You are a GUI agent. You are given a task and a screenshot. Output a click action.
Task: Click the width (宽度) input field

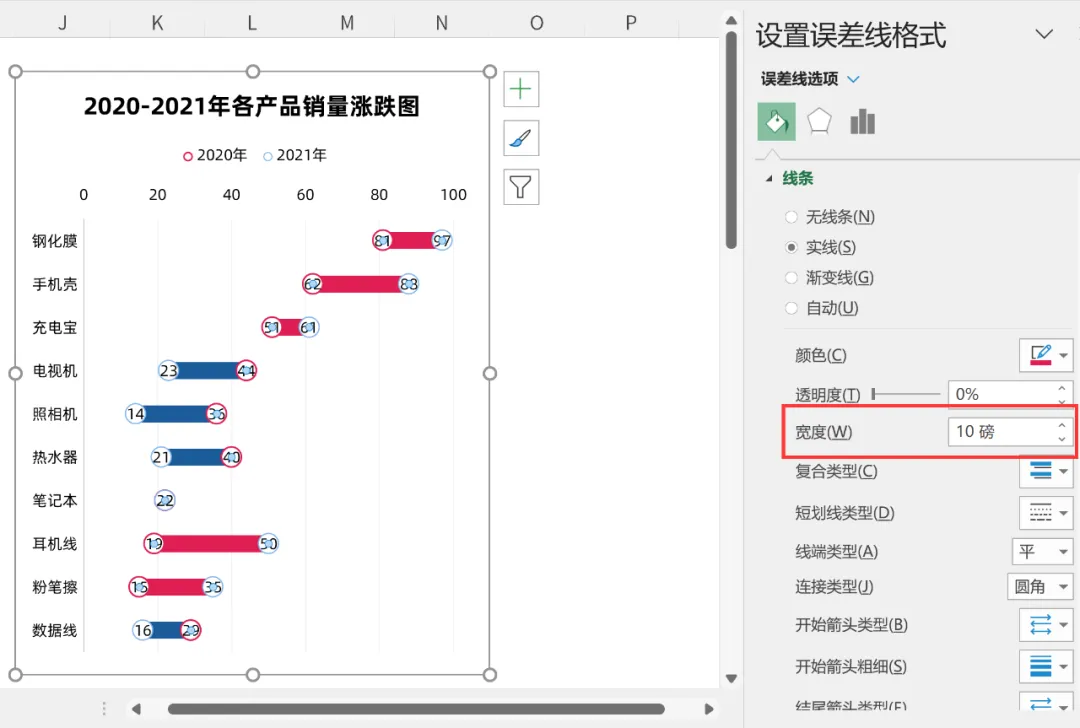tap(998, 432)
